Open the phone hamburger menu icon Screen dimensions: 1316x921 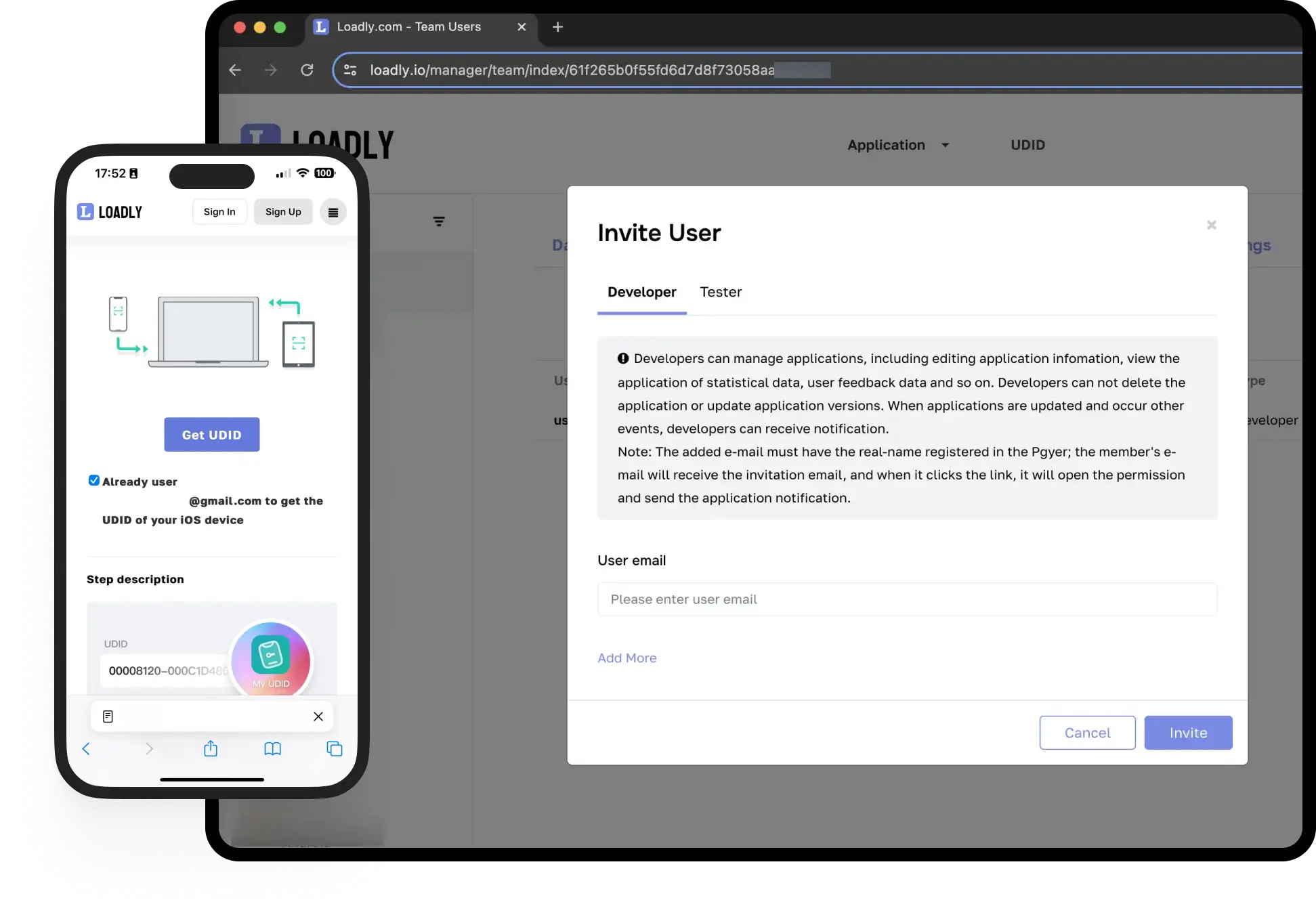pos(333,212)
